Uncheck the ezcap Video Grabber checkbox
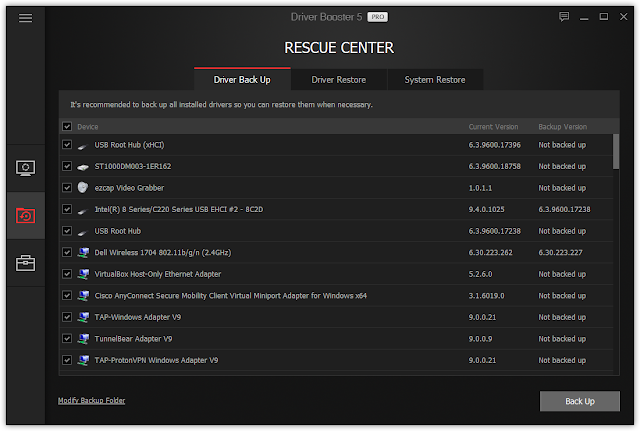The height and width of the screenshot is (431, 640). [x=67, y=188]
